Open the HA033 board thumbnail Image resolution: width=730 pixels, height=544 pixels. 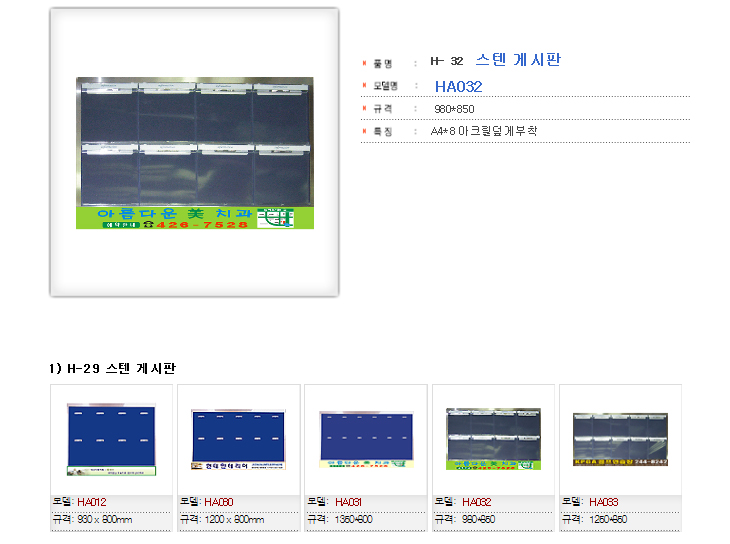[619, 439]
